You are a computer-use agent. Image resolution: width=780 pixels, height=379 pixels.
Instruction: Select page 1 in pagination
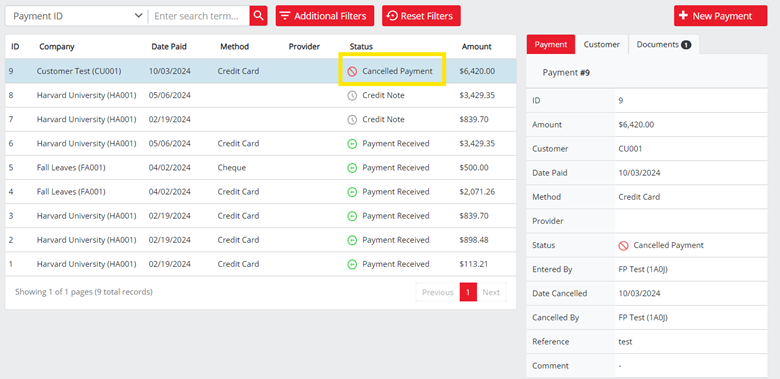pos(468,292)
